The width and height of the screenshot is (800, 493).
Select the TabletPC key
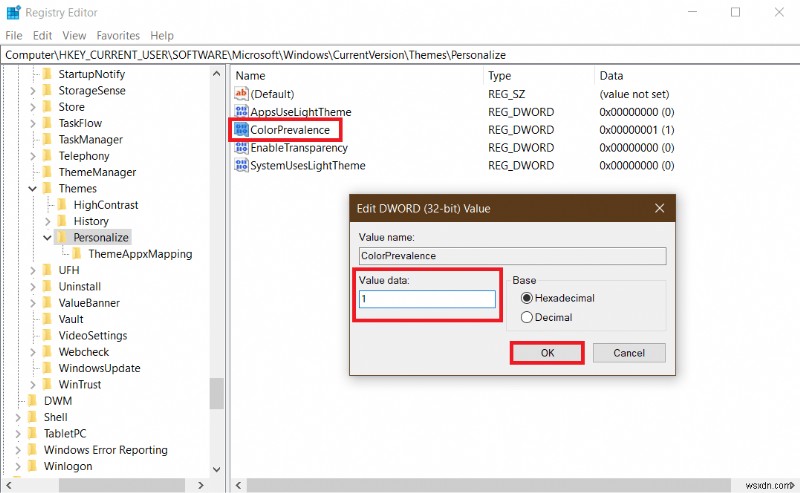point(65,433)
